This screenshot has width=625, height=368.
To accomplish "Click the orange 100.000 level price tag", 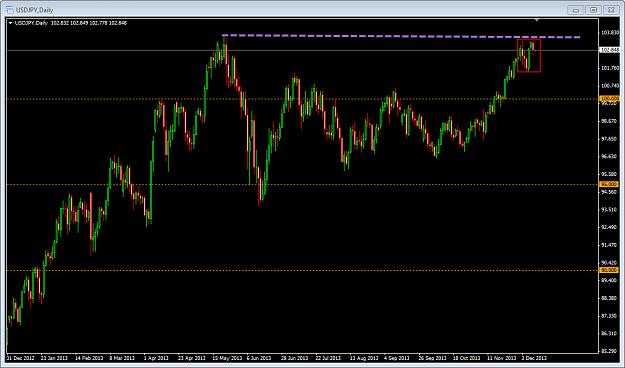I will 609,98.
